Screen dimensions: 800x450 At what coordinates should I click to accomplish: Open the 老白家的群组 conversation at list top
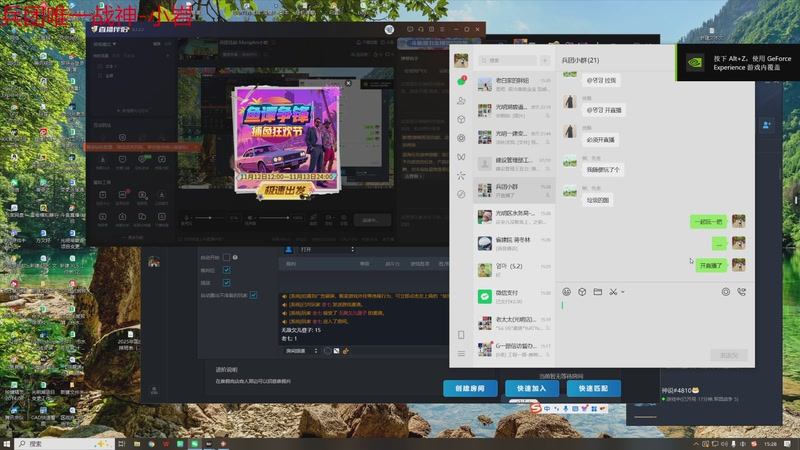[x=514, y=84]
